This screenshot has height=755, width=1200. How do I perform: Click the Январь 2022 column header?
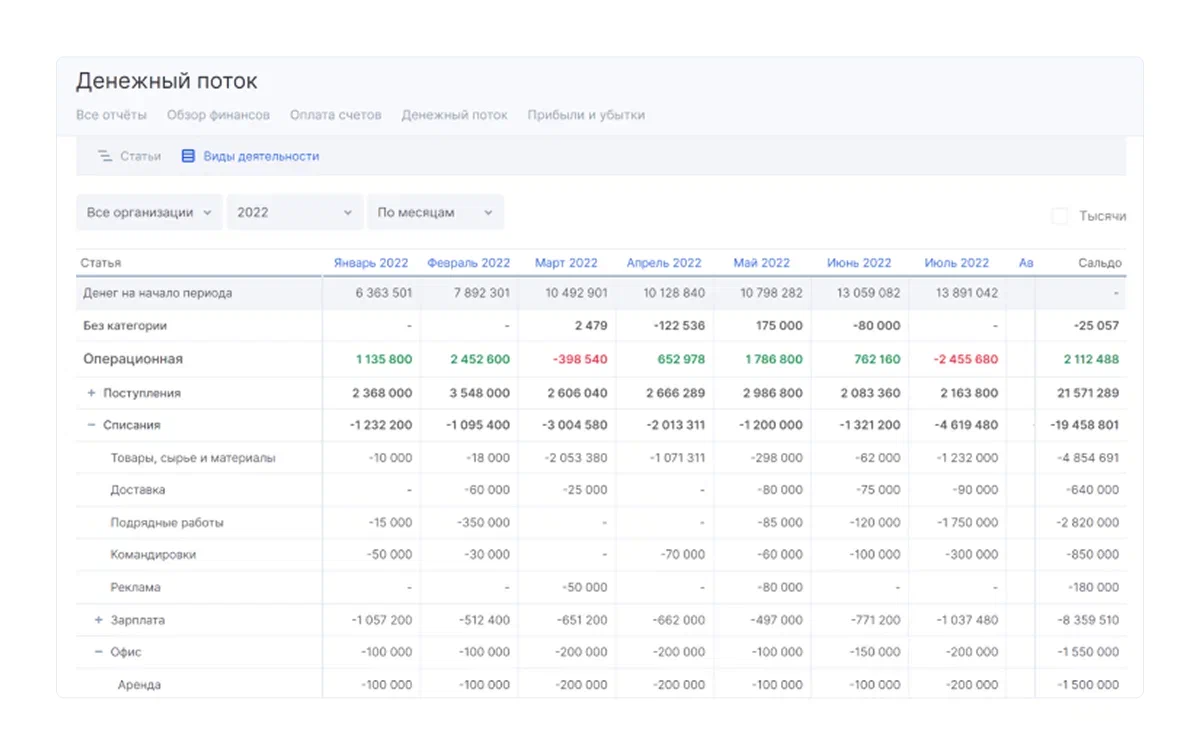tap(370, 263)
